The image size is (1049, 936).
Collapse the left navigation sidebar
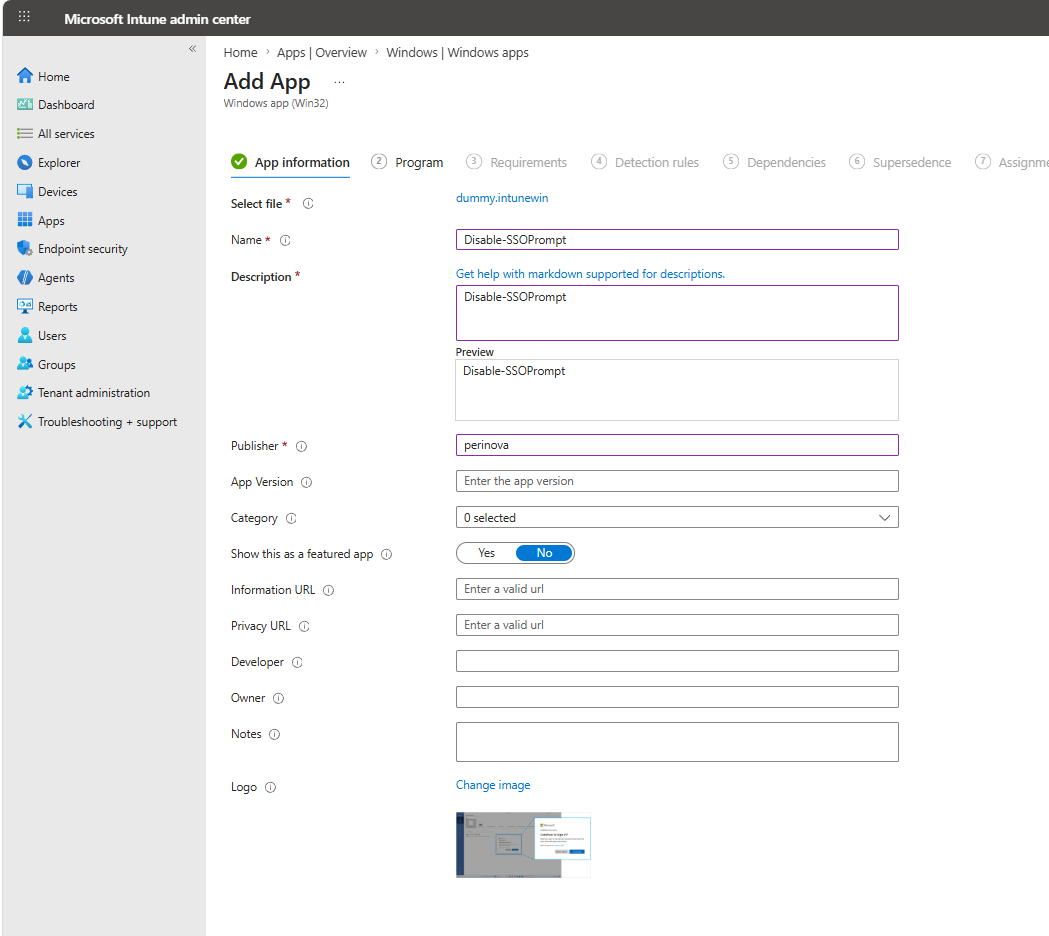pyautogui.click(x=193, y=49)
